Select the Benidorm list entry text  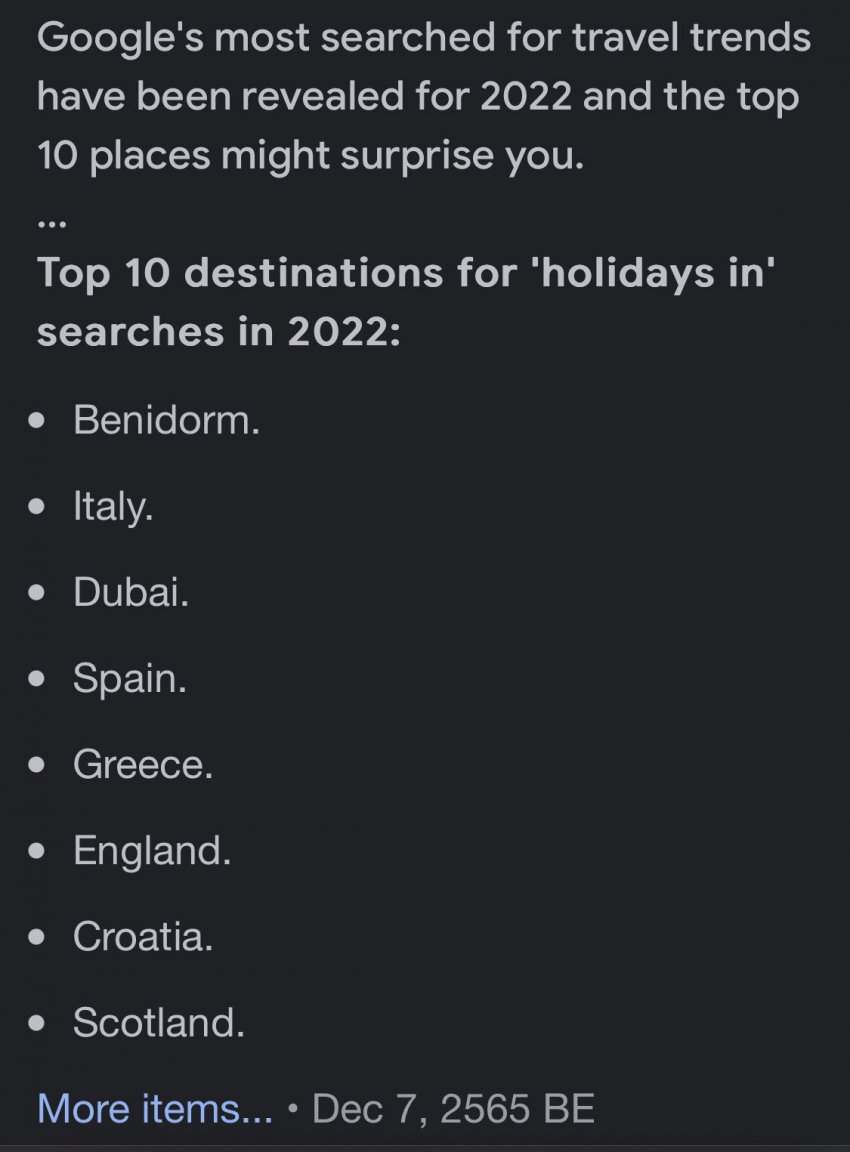tap(167, 420)
